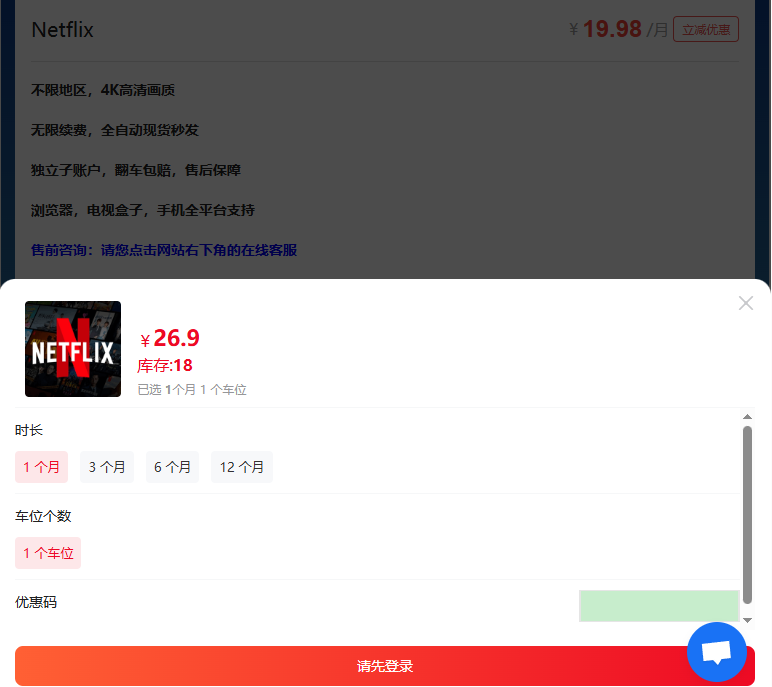Click the Netflix product title heading

(63, 30)
